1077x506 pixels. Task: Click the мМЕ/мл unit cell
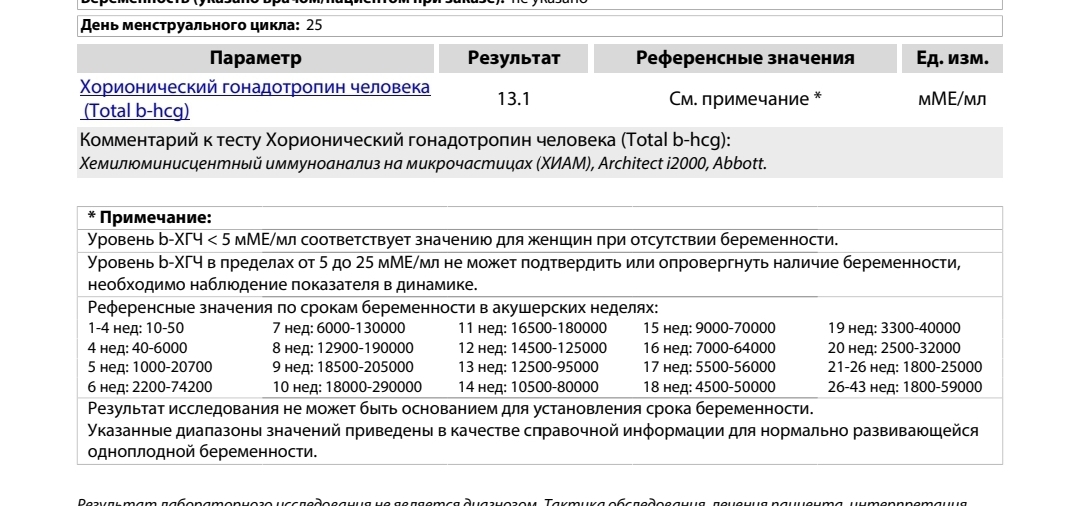pos(952,99)
